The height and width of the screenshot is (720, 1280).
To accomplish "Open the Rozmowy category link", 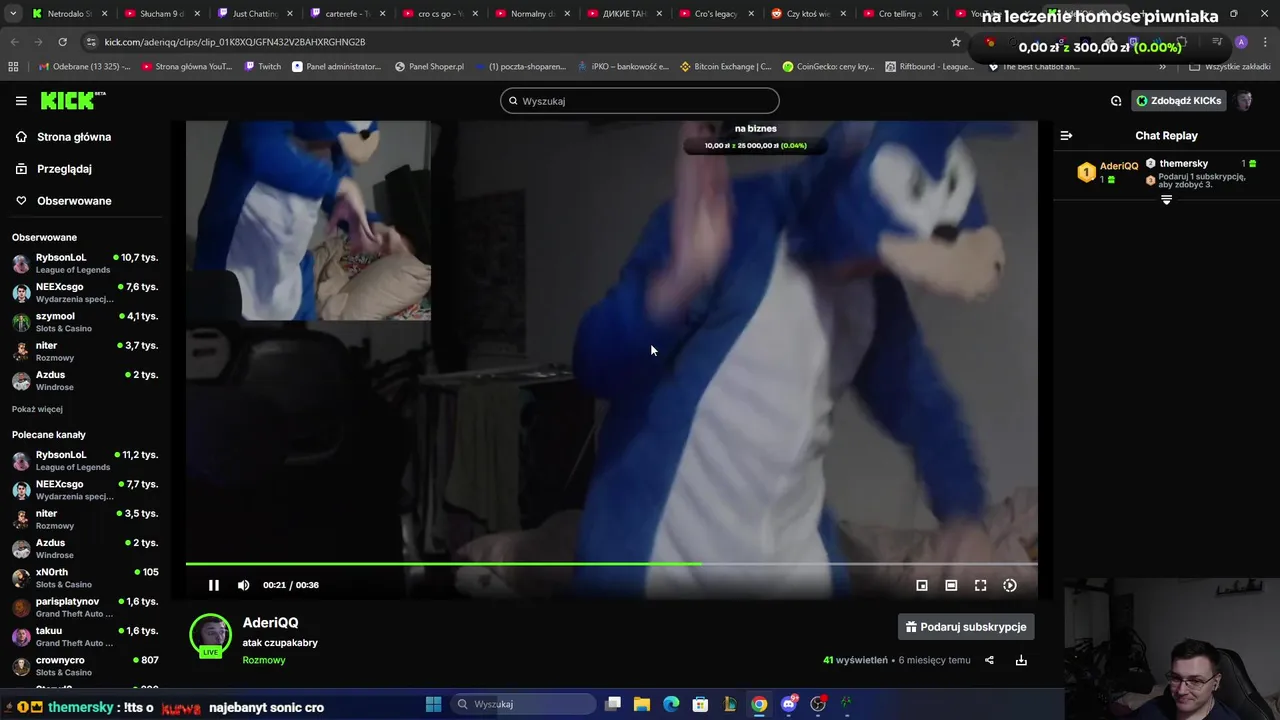I will tap(264, 660).
